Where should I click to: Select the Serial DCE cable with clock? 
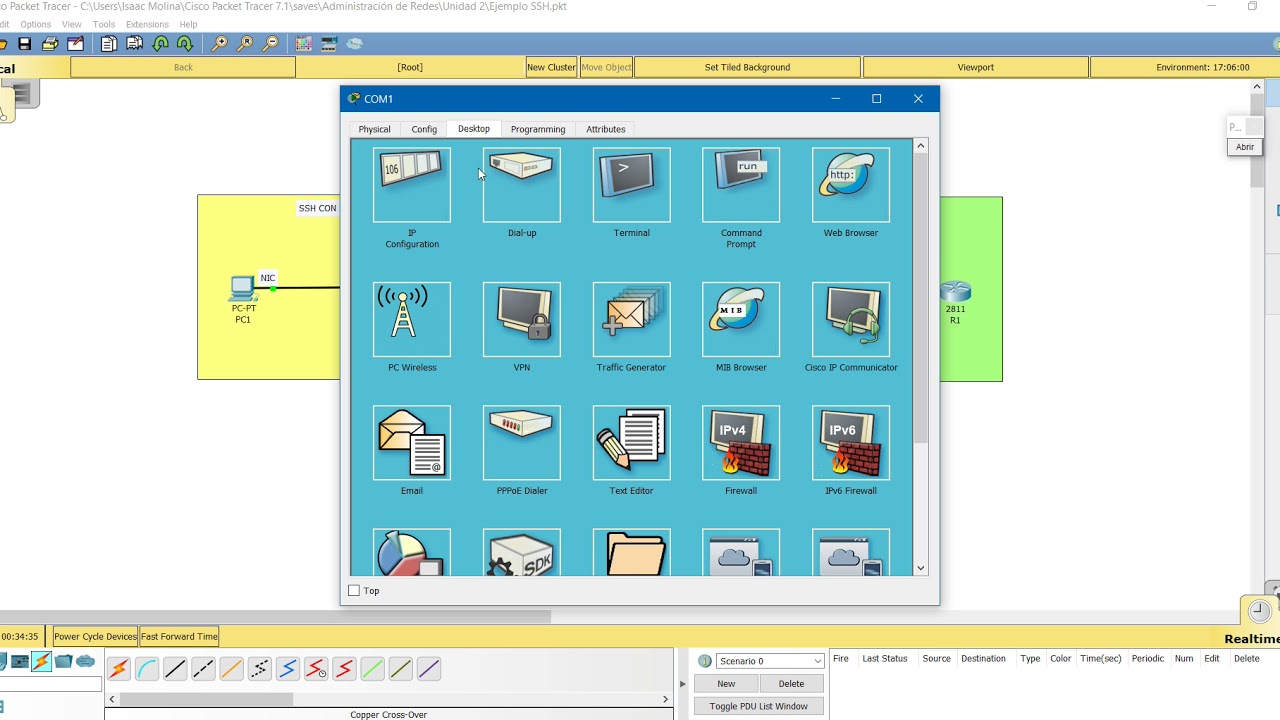coord(316,669)
